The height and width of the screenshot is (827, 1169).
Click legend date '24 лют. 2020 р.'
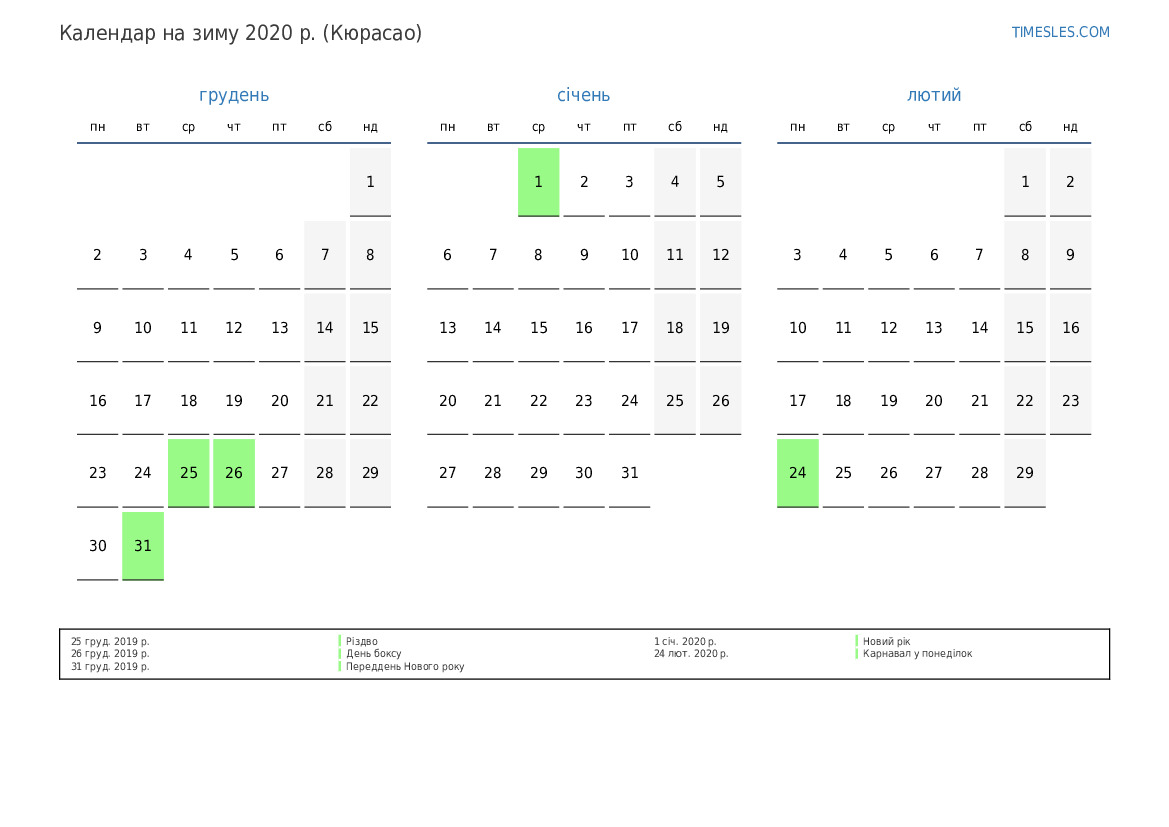pos(691,653)
